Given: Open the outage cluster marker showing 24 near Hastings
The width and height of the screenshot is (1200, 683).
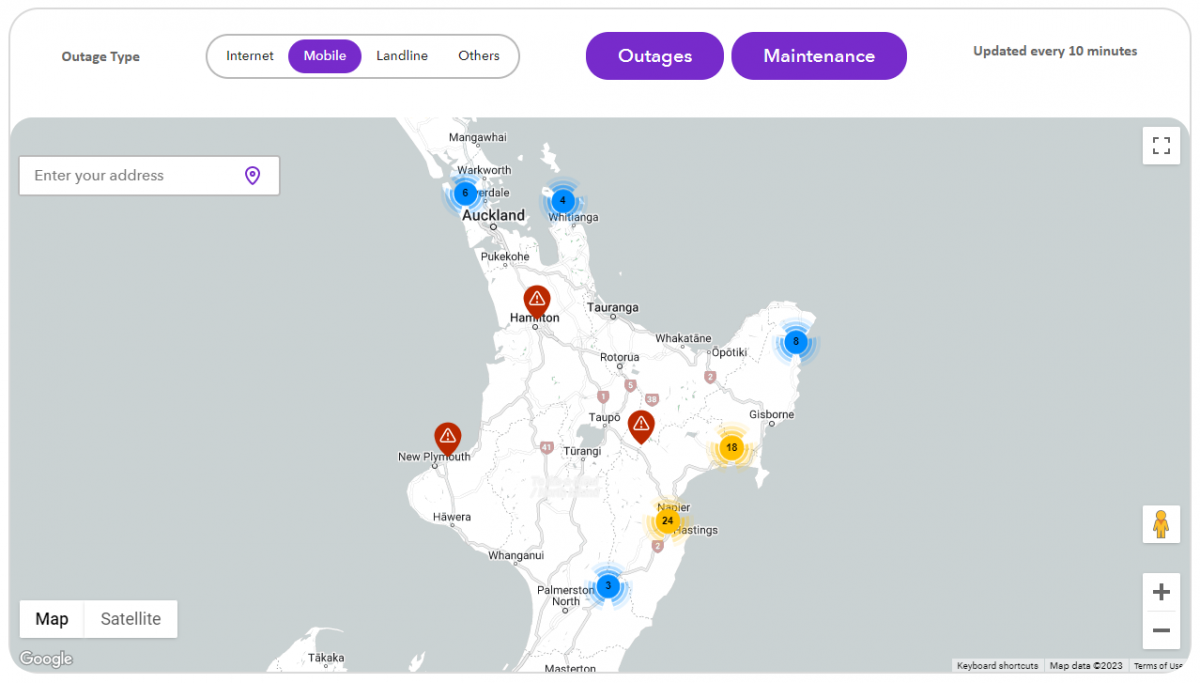Looking at the screenshot, I should tap(668, 521).
